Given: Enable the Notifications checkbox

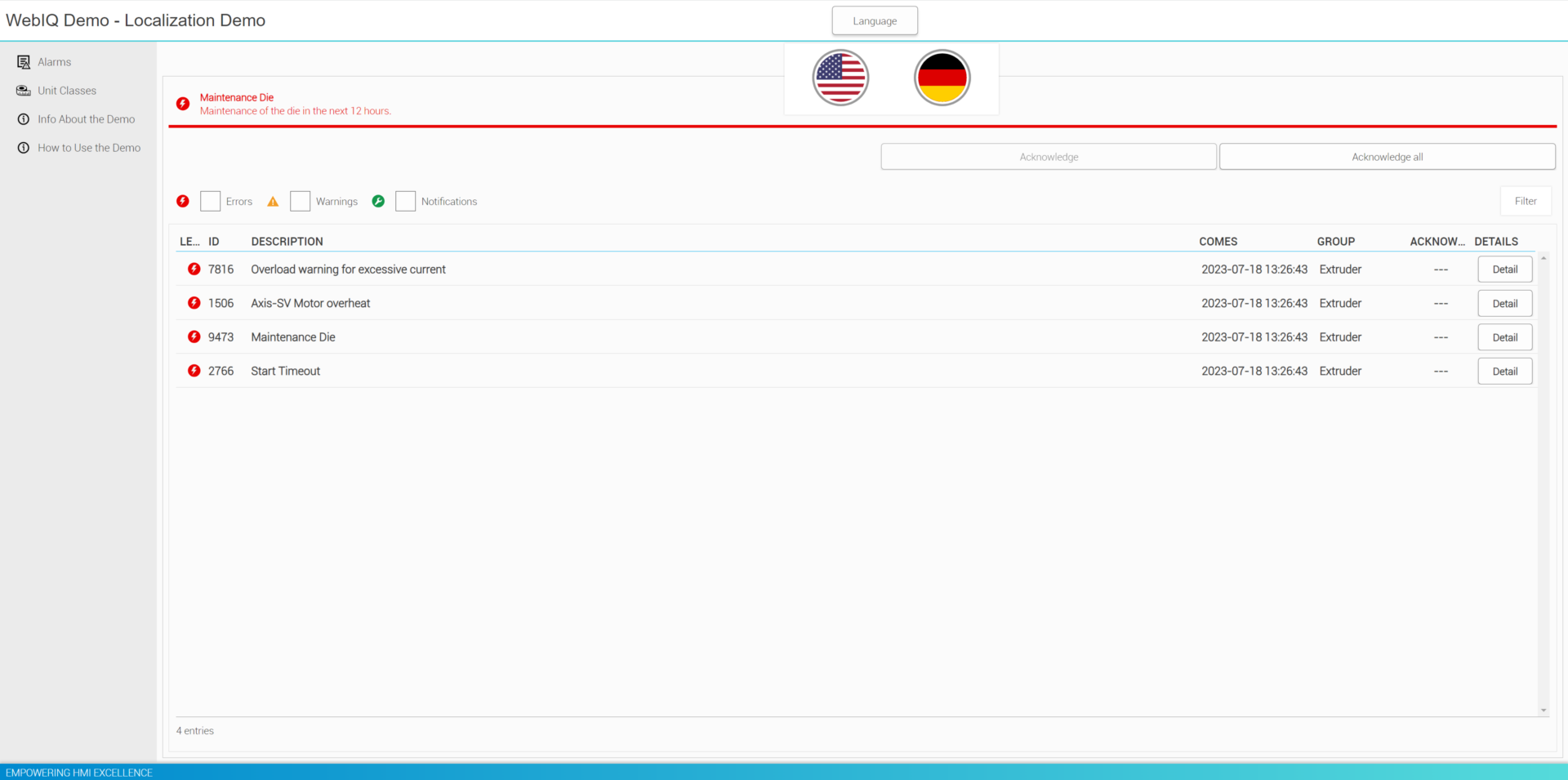Looking at the screenshot, I should [x=405, y=201].
